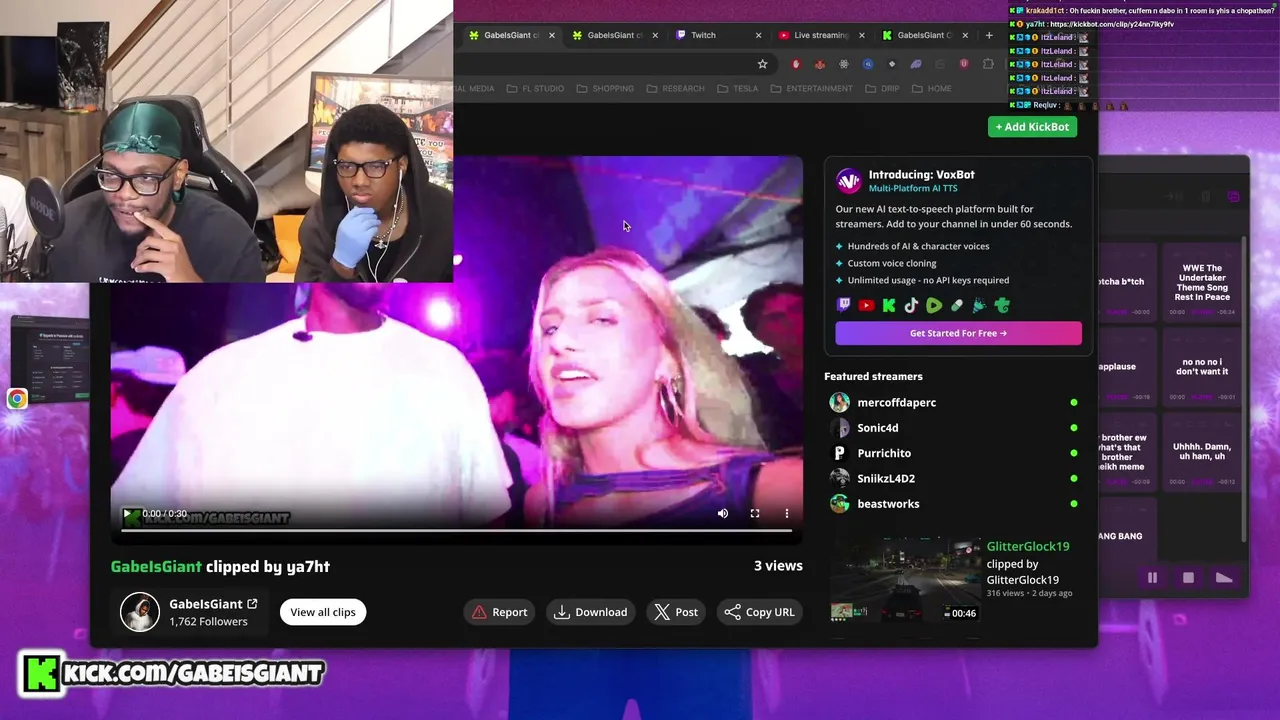Open GlitterGlock19 clip title link
1280x720 pixels.
click(x=1028, y=546)
